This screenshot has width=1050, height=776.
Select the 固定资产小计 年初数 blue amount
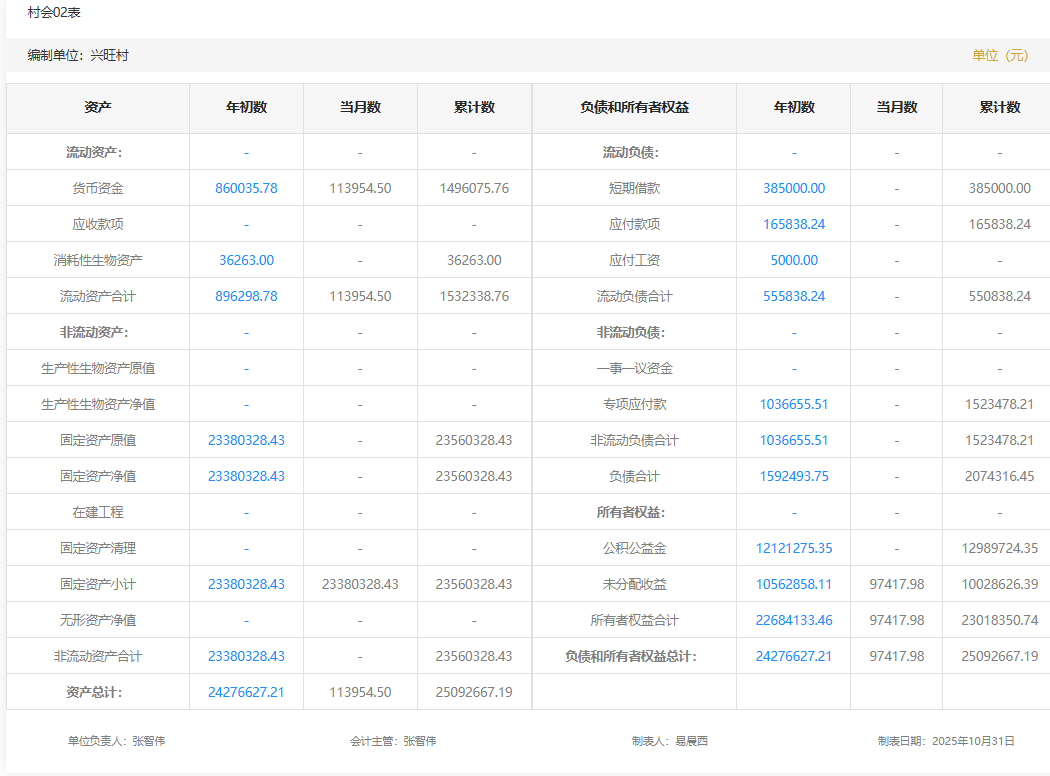tap(246, 584)
